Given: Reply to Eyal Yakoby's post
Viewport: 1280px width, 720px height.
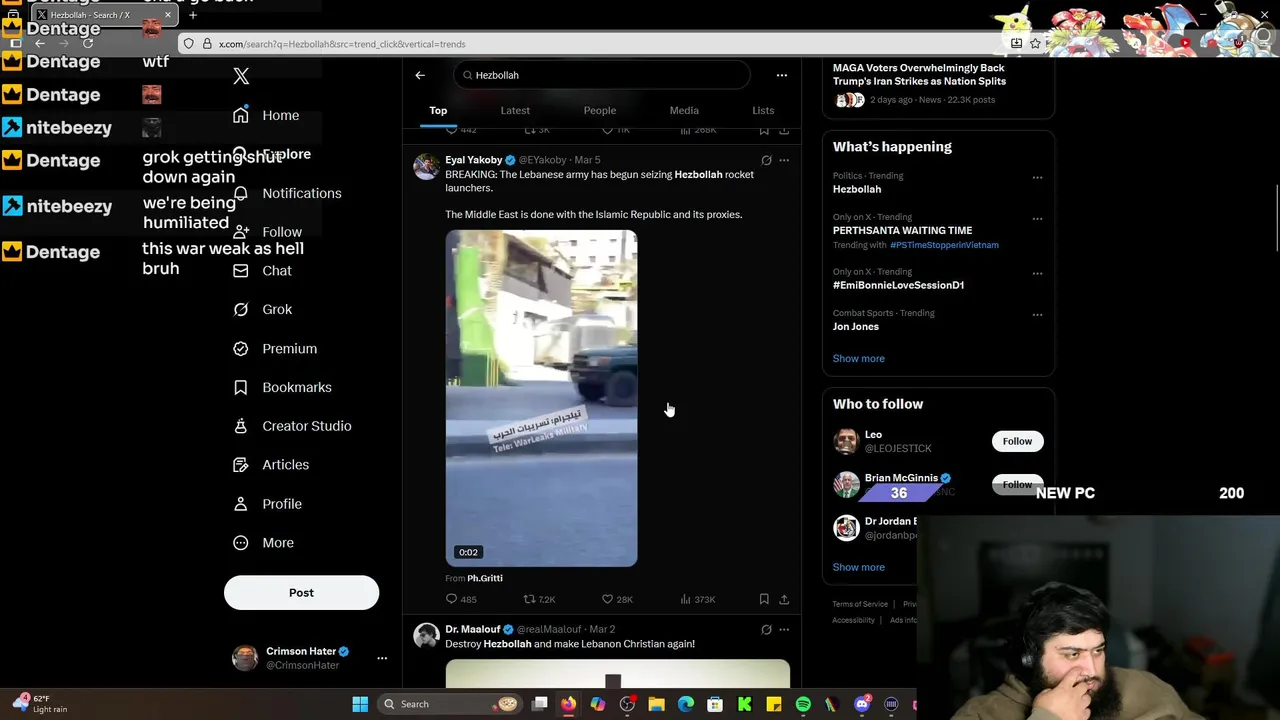Looking at the screenshot, I should (x=460, y=599).
